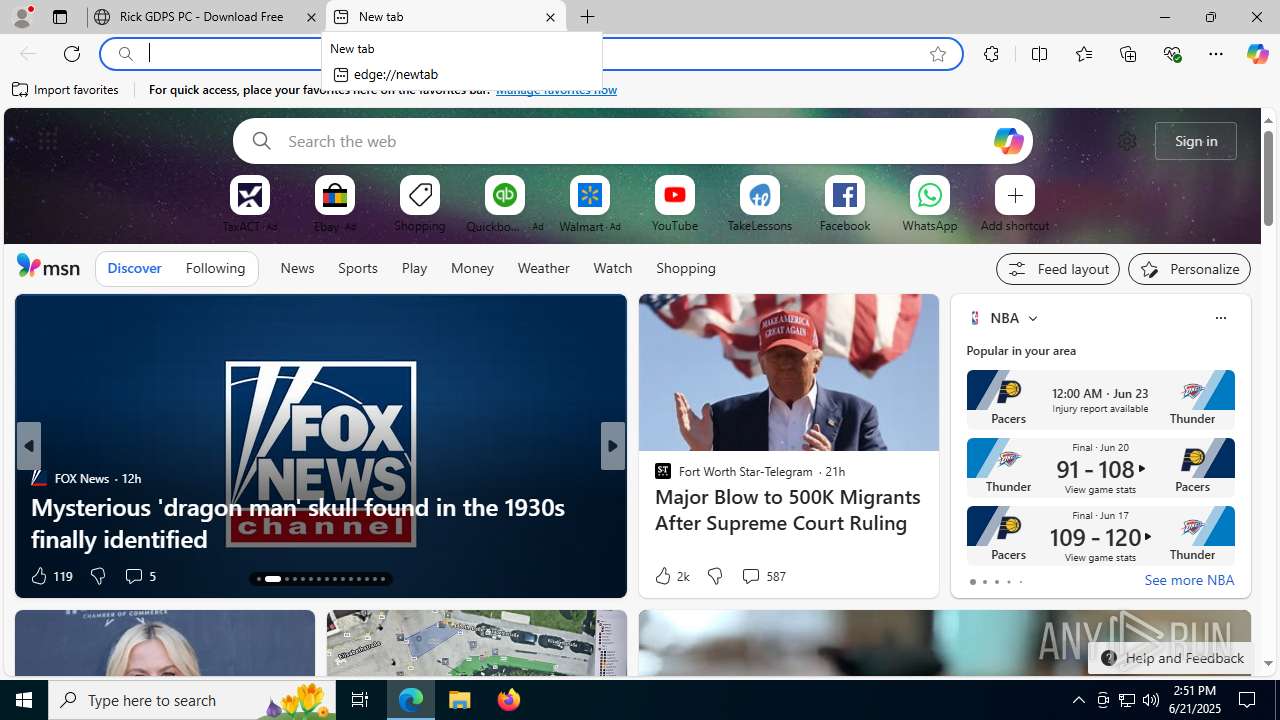The width and height of the screenshot is (1280, 720).
Task: Click the Personalize button
Action: [x=1189, y=269]
